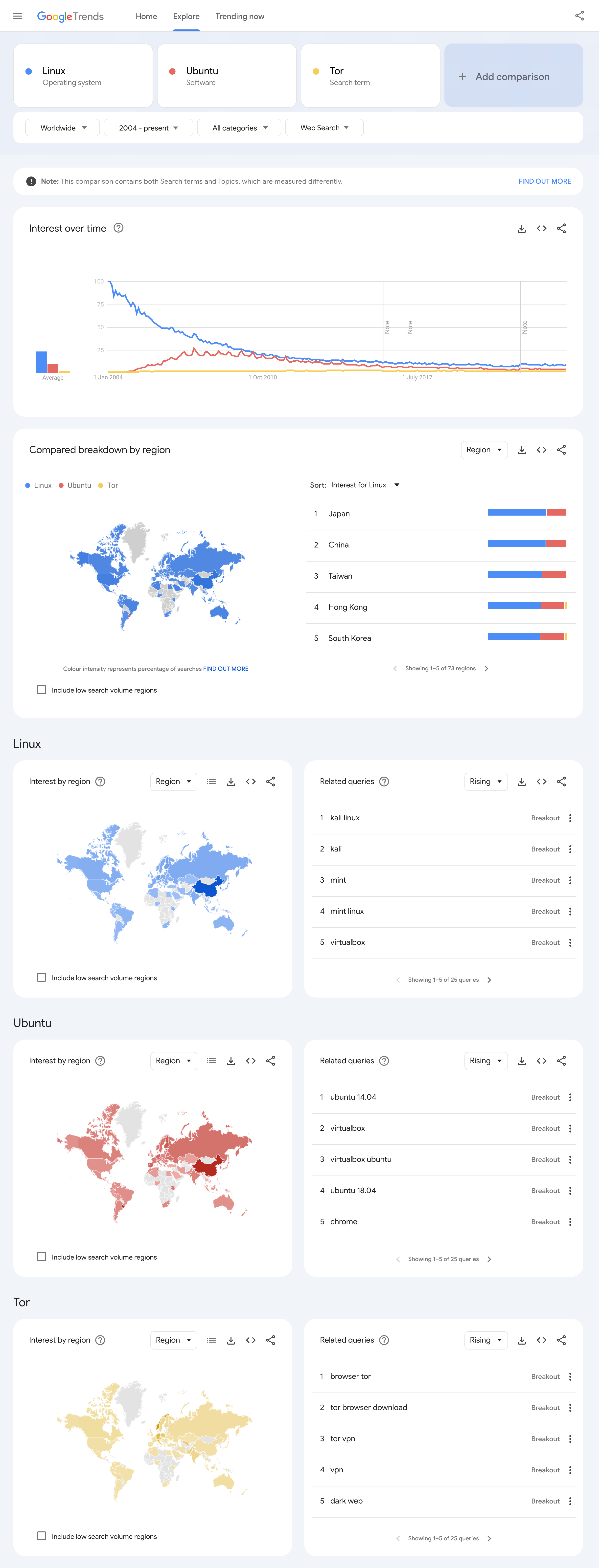Image resolution: width=599 pixels, height=1568 pixels.
Task: Enable low search volume regions in Compared breakdown
Action: click(x=42, y=690)
